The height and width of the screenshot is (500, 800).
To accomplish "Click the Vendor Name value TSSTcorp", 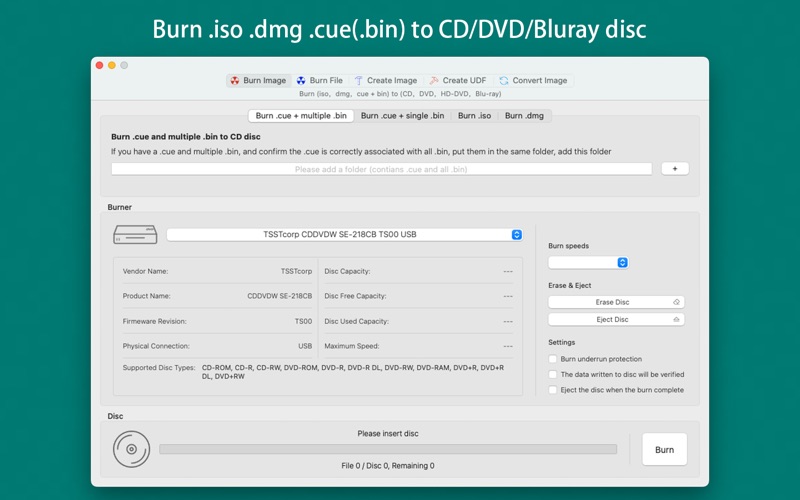I will coord(296,271).
